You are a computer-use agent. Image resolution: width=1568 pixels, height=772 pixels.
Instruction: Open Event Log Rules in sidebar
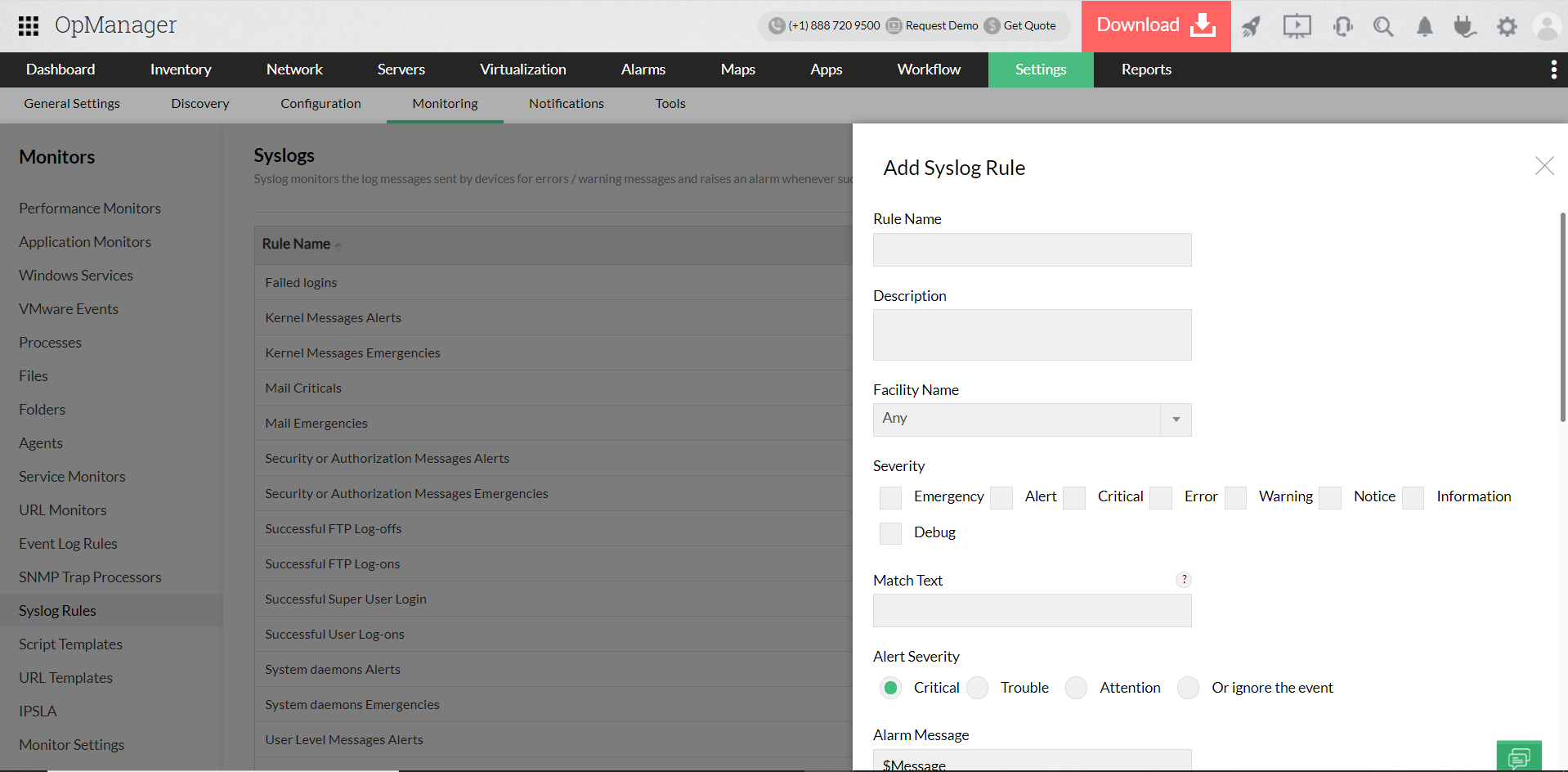[68, 544]
